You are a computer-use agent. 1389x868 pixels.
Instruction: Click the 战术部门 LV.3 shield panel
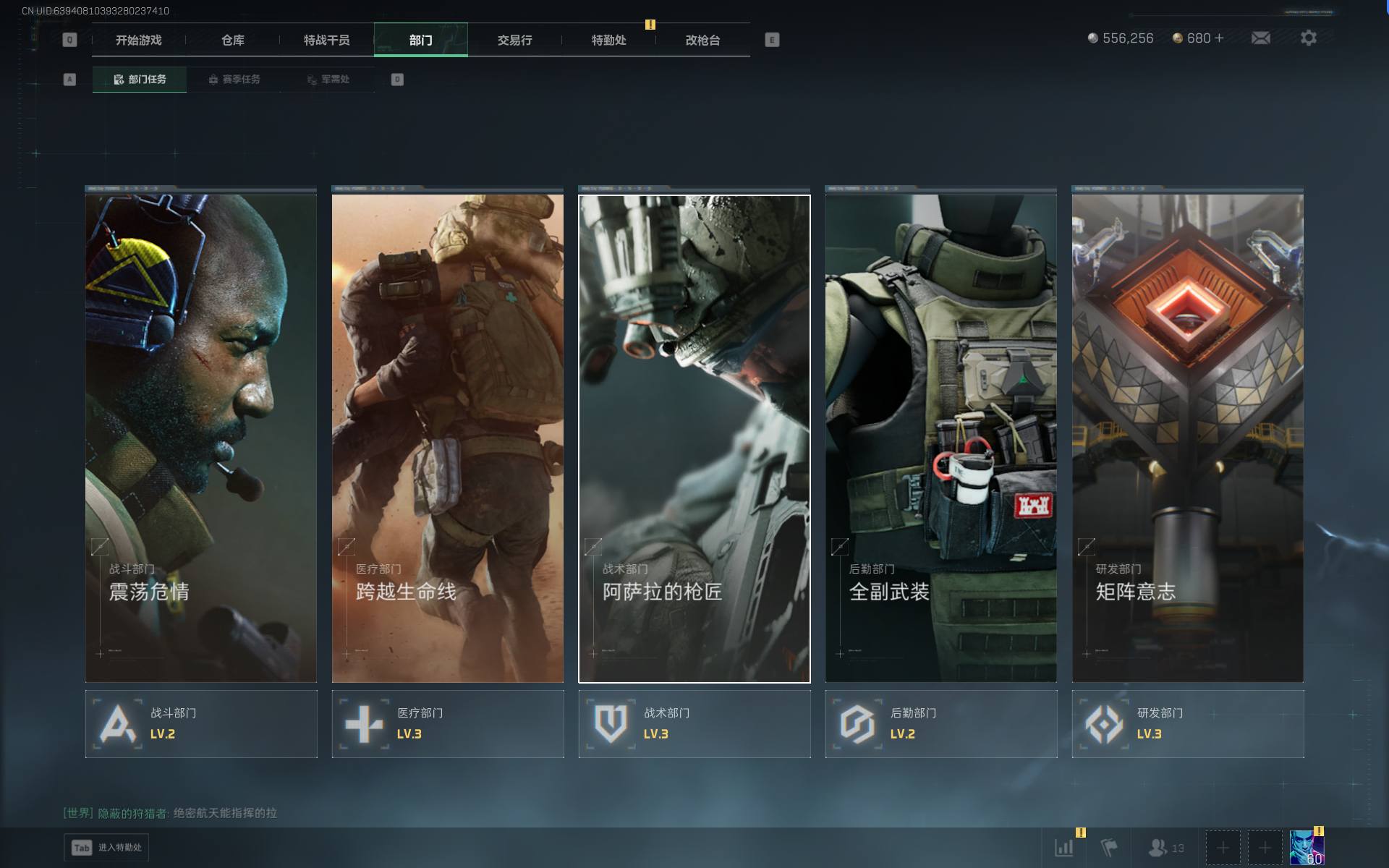694,723
